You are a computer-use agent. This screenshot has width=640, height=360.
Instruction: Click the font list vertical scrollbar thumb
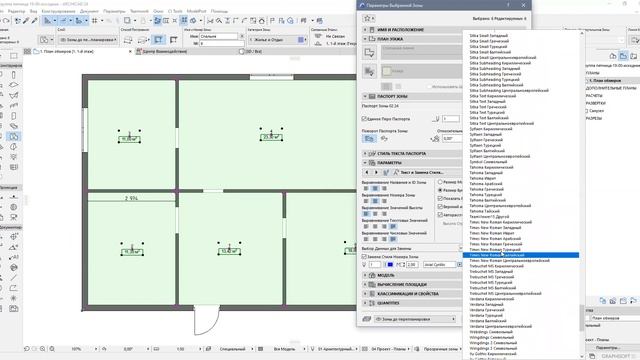pyautogui.click(x=582, y=318)
